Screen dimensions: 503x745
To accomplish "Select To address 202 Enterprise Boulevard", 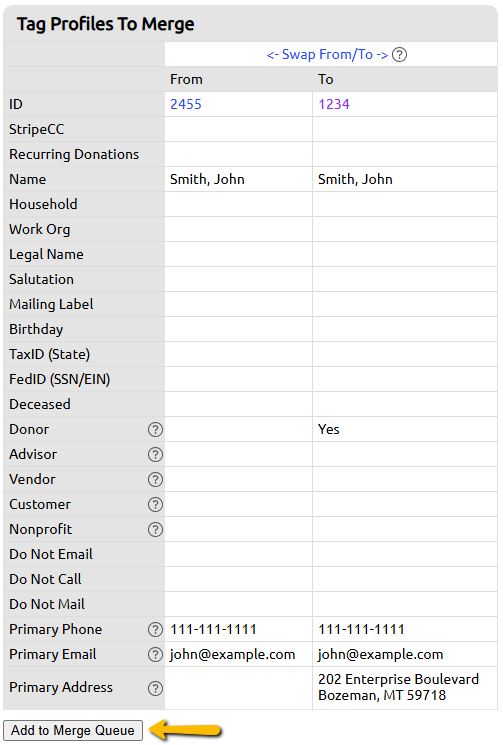I will (399, 679).
